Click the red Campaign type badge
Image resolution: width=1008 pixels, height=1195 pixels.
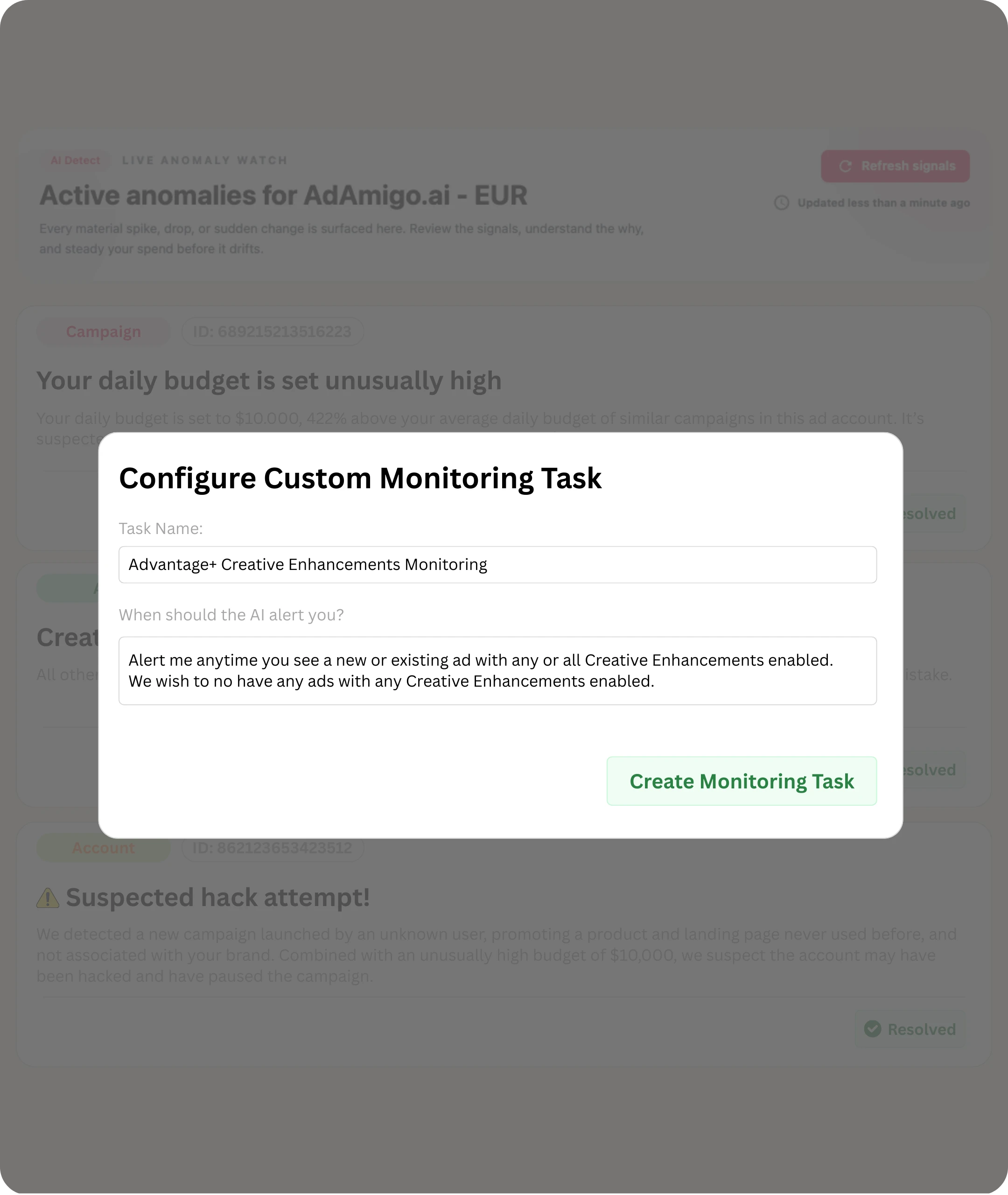[103, 331]
